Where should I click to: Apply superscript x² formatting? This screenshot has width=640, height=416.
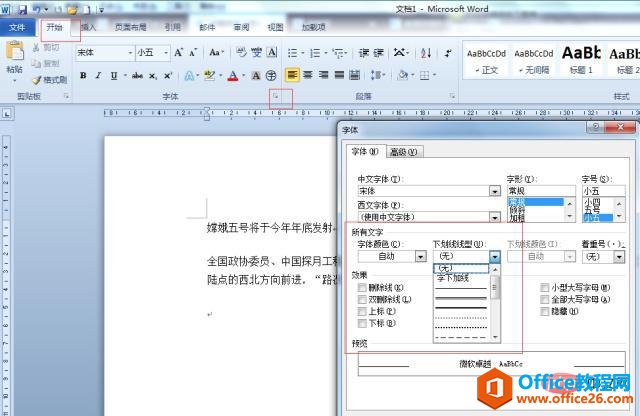coord(168,76)
